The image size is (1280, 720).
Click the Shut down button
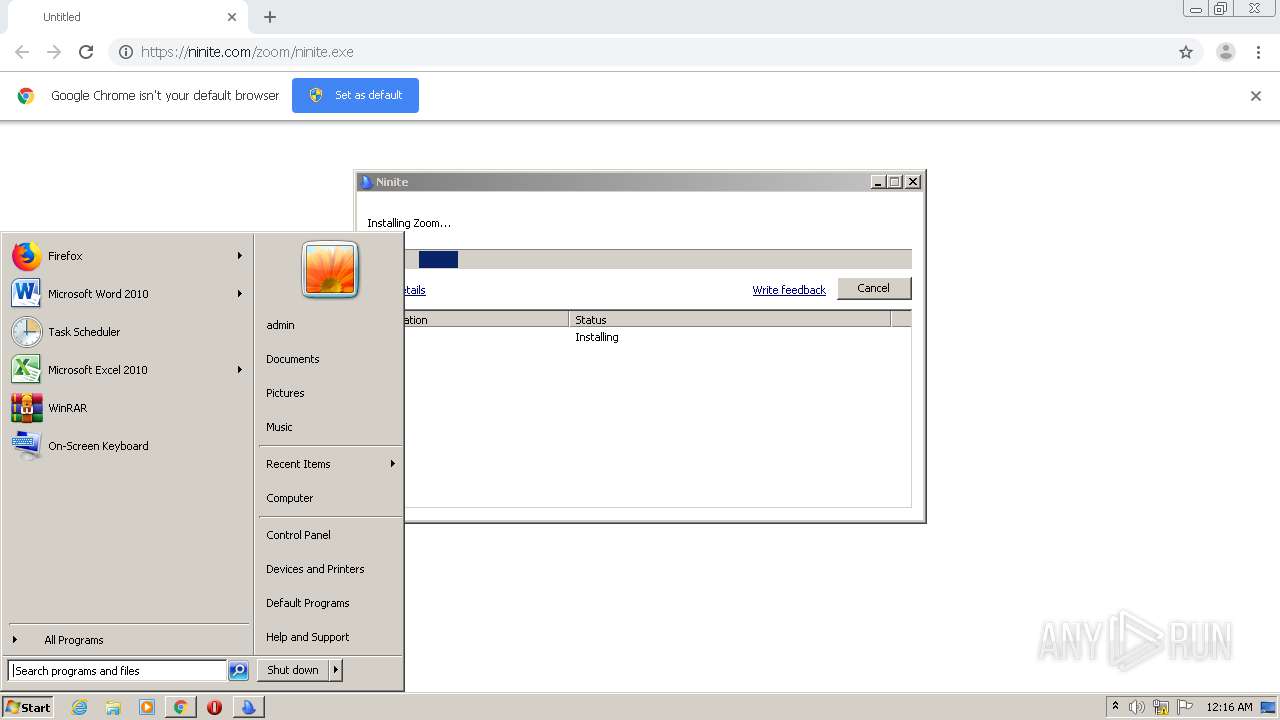coord(293,670)
